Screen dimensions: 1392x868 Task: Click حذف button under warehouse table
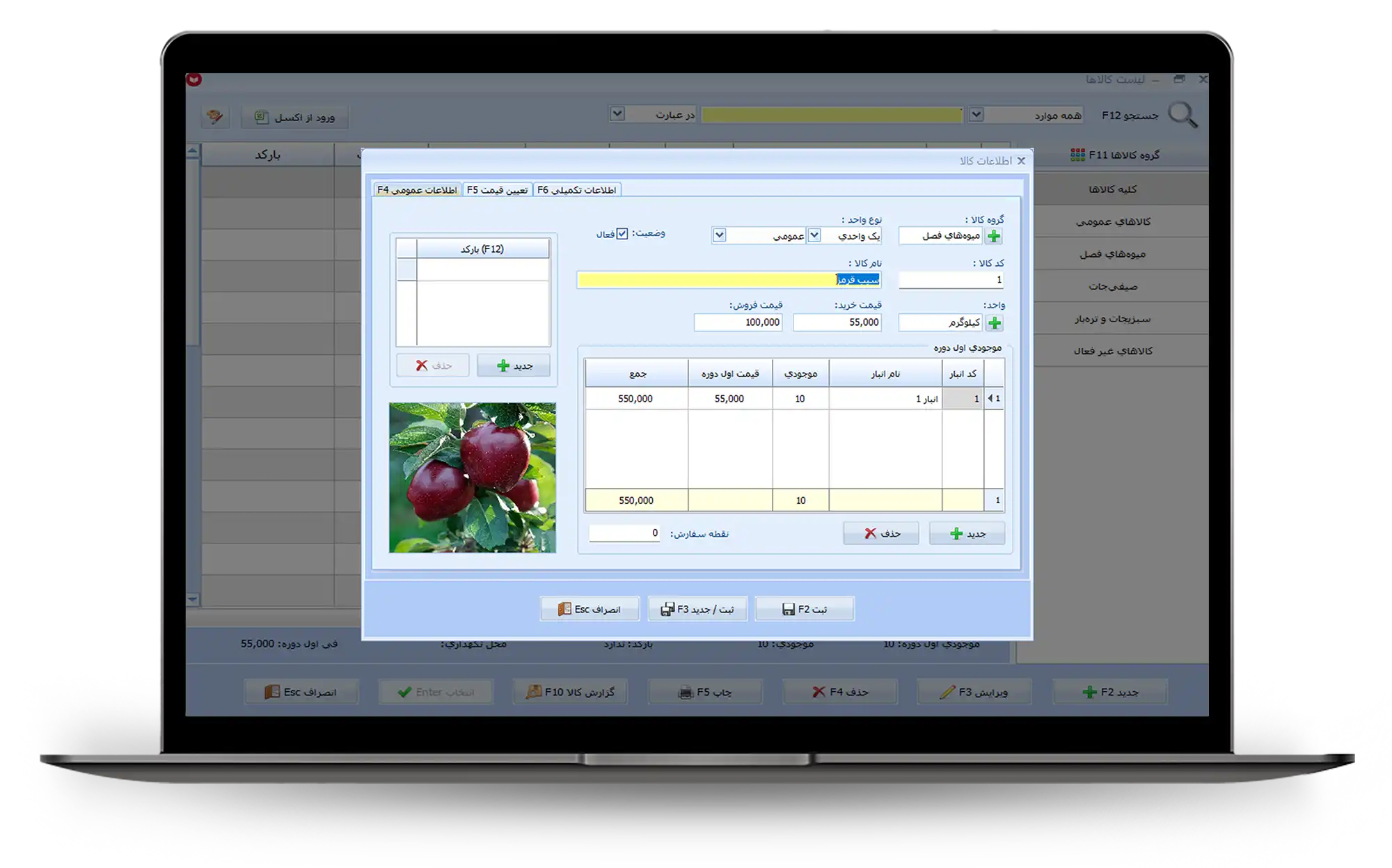pos(881,534)
